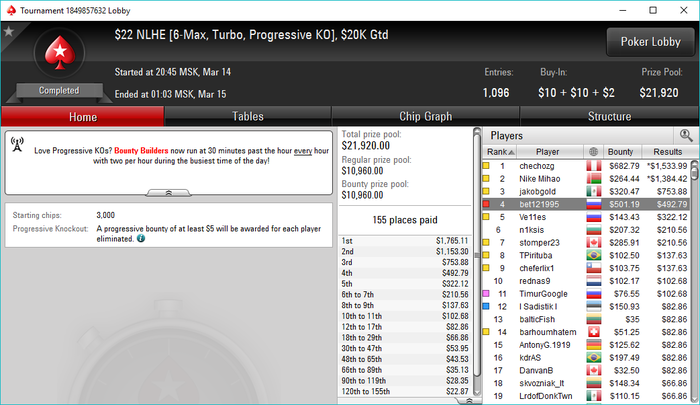Screen dimensions: 700x405
Task: Click the favorite star icon
Action: 8,31
